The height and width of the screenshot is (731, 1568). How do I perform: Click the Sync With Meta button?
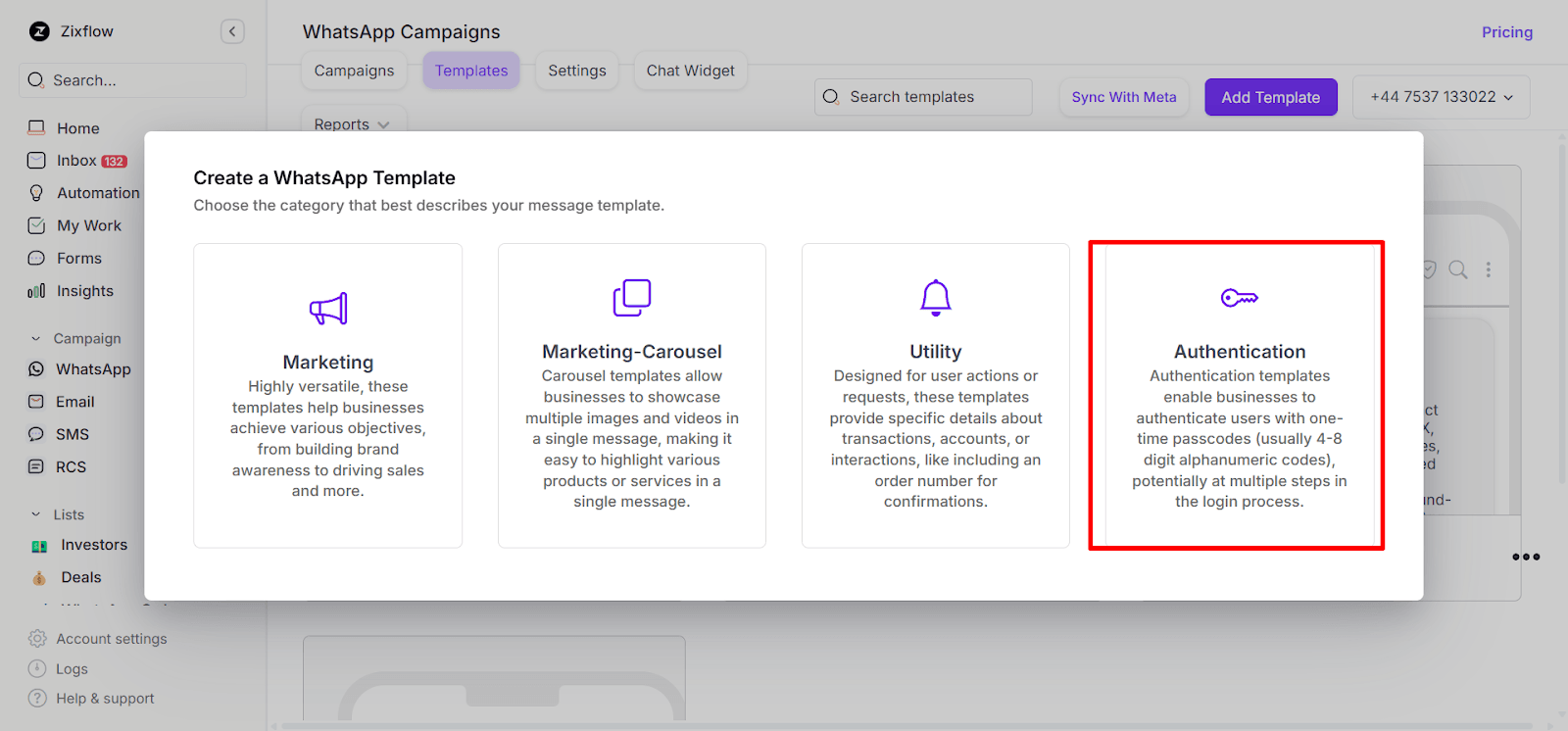tap(1123, 97)
